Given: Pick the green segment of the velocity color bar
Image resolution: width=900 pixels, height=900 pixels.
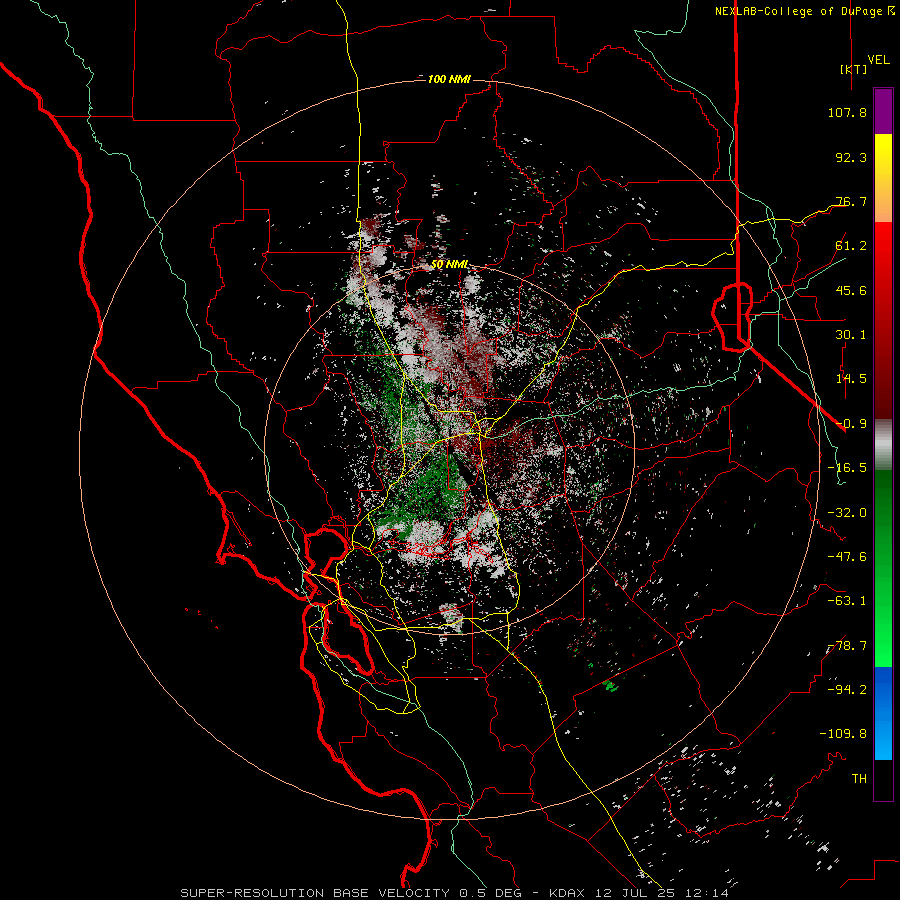Looking at the screenshot, I should [x=883, y=568].
